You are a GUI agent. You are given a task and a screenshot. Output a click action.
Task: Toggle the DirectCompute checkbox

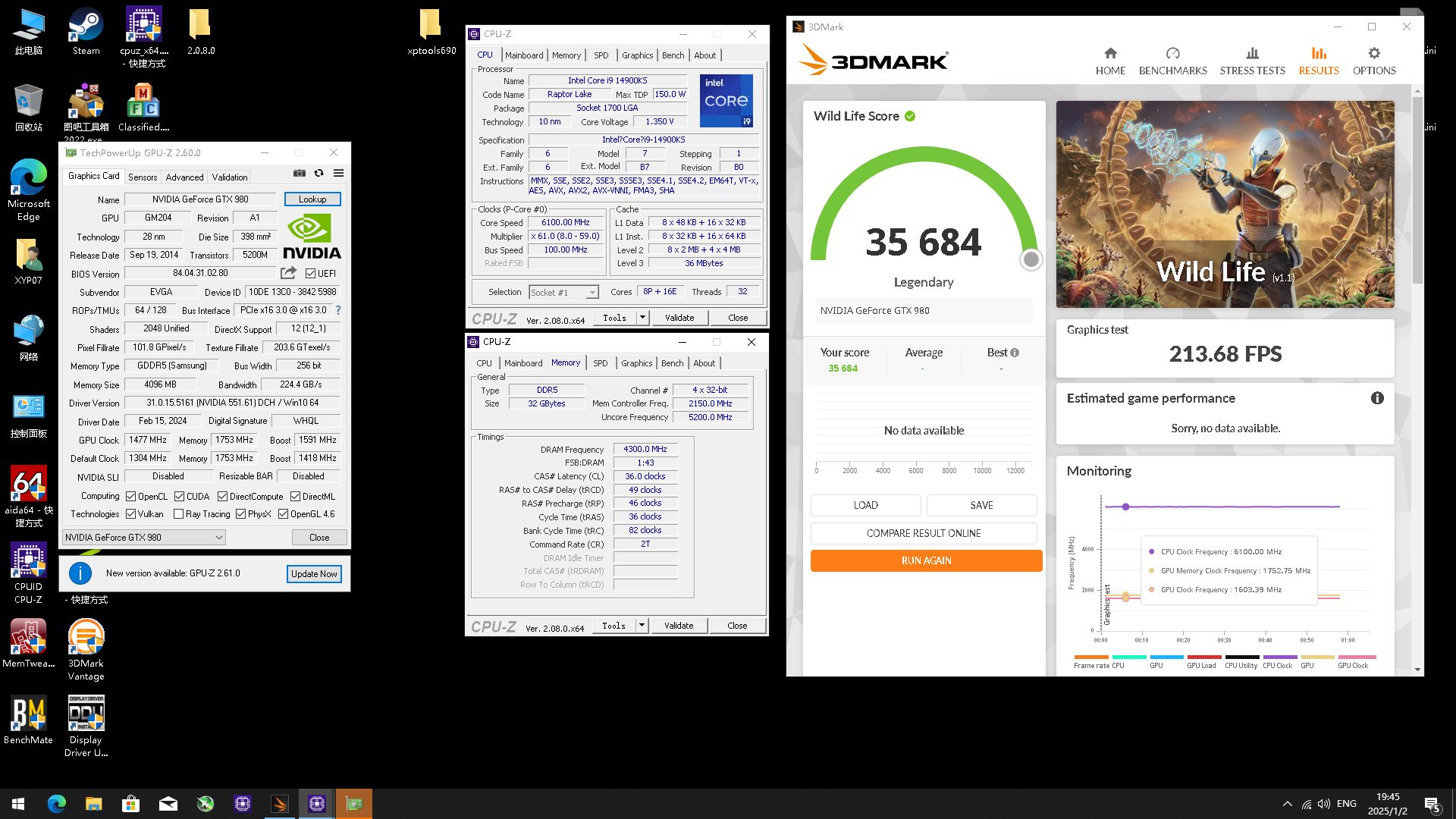[x=222, y=497]
